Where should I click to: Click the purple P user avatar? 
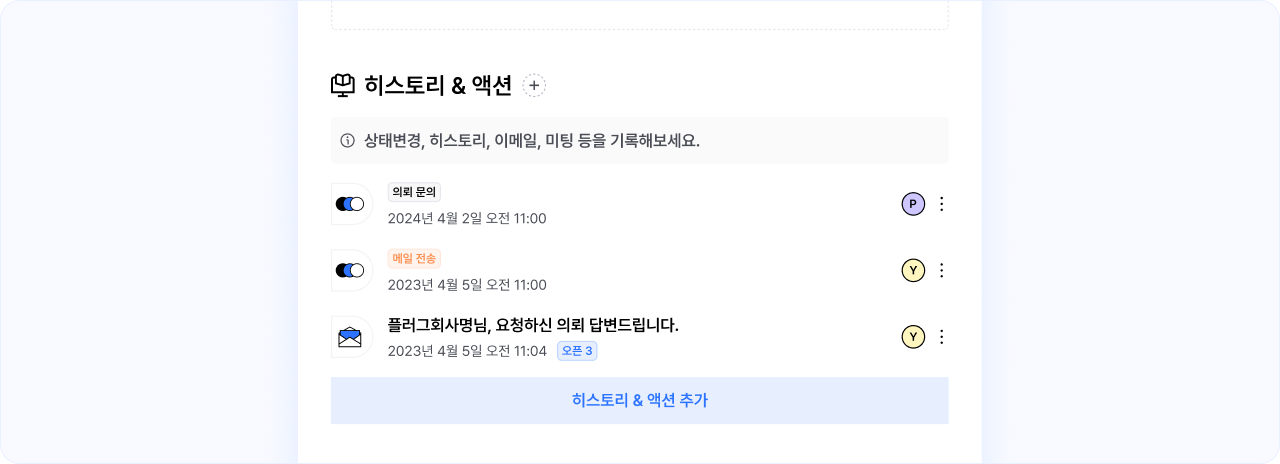[913, 204]
